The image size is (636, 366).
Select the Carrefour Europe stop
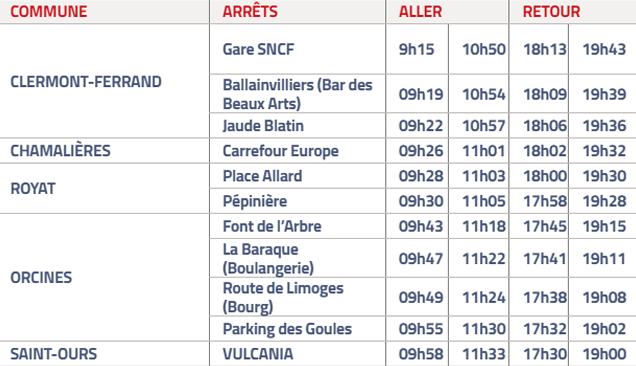[280, 151]
